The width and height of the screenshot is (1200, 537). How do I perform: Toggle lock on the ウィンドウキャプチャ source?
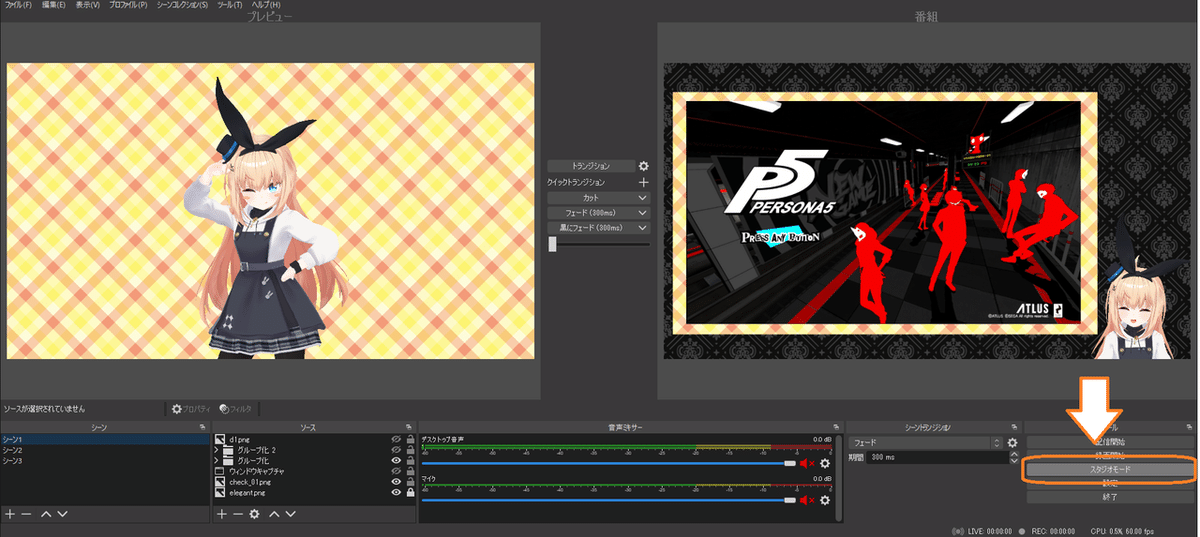pos(410,471)
